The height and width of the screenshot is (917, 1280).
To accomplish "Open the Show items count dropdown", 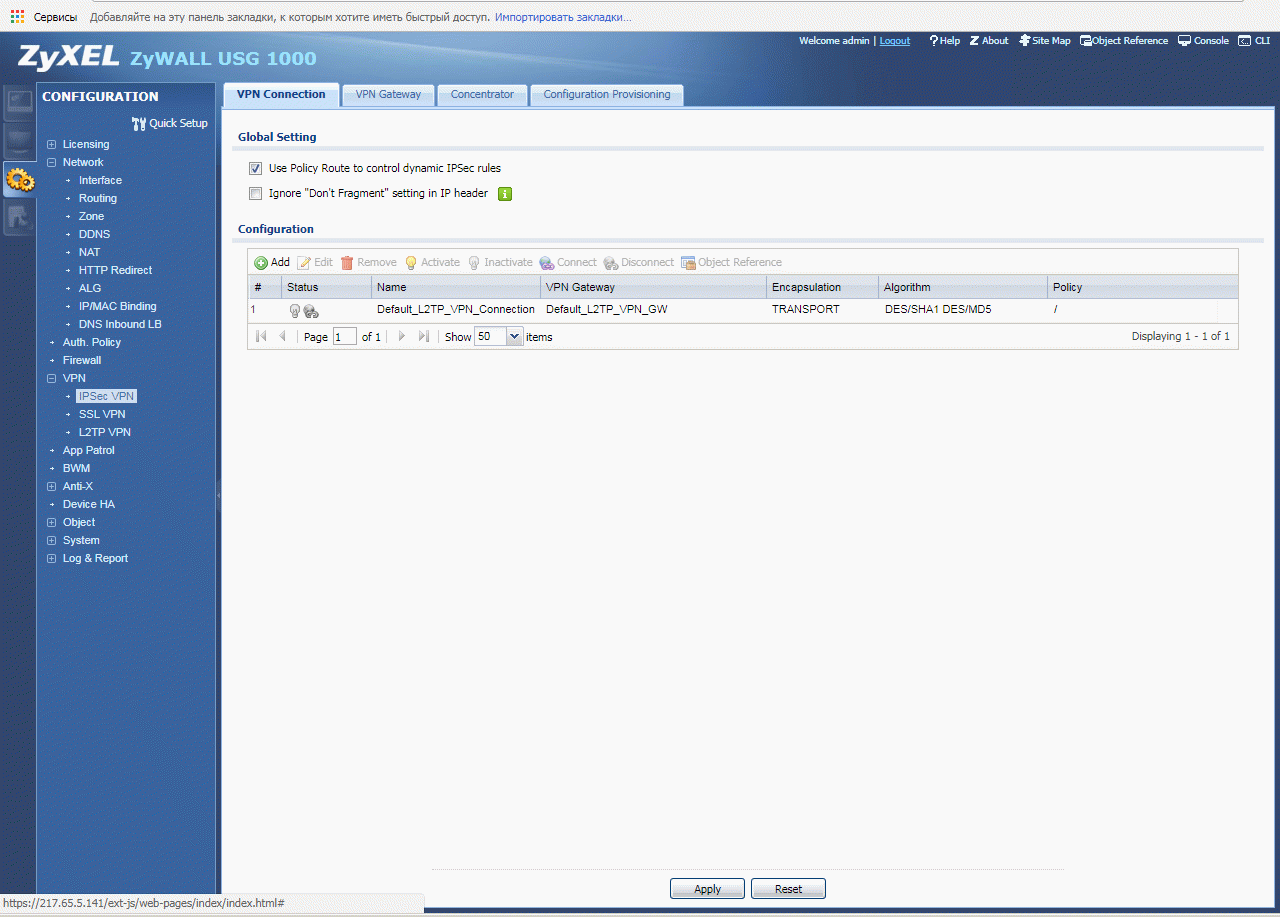I will click(x=515, y=337).
